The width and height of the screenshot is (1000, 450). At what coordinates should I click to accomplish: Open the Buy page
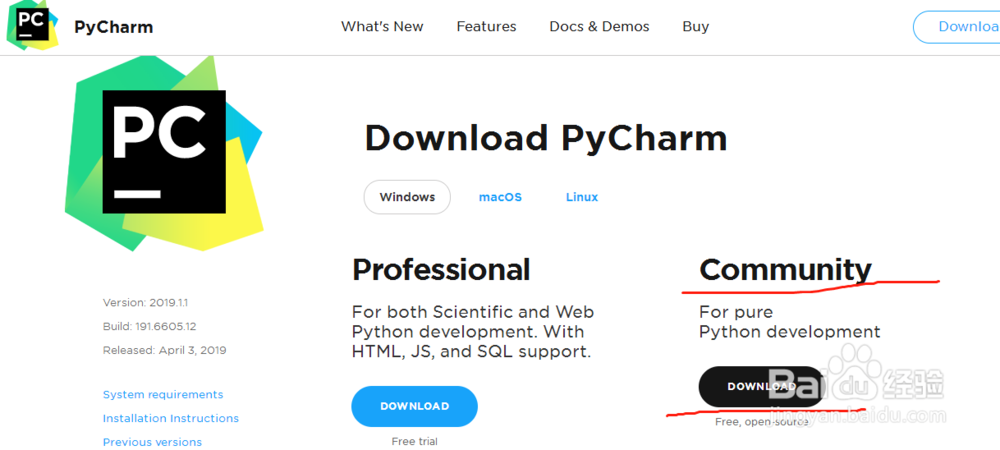[696, 27]
